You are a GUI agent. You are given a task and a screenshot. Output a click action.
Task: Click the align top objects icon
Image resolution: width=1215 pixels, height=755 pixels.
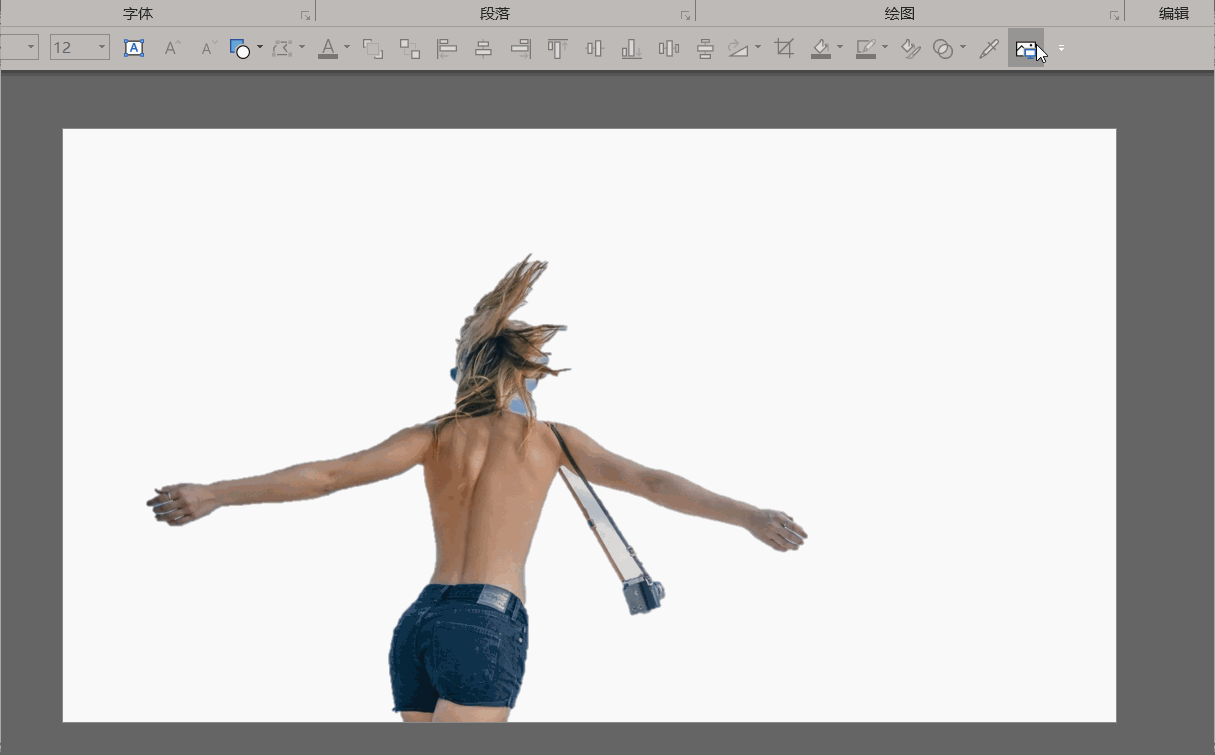pyautogui.click(x=557, y=48)
